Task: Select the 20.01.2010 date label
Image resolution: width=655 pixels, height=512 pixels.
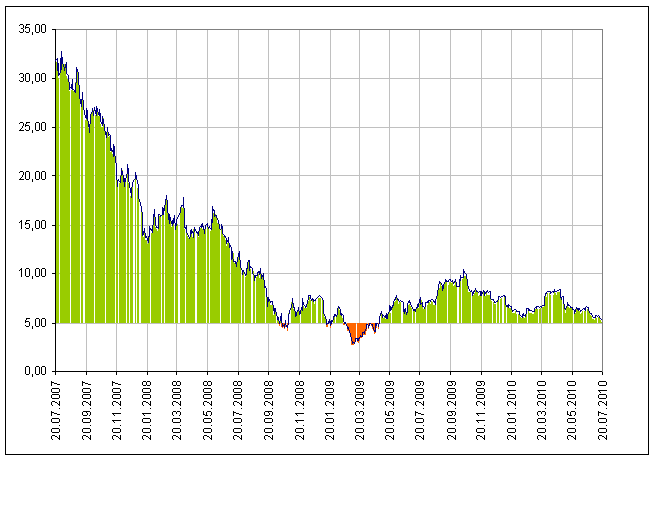Action: coord(512,410)
